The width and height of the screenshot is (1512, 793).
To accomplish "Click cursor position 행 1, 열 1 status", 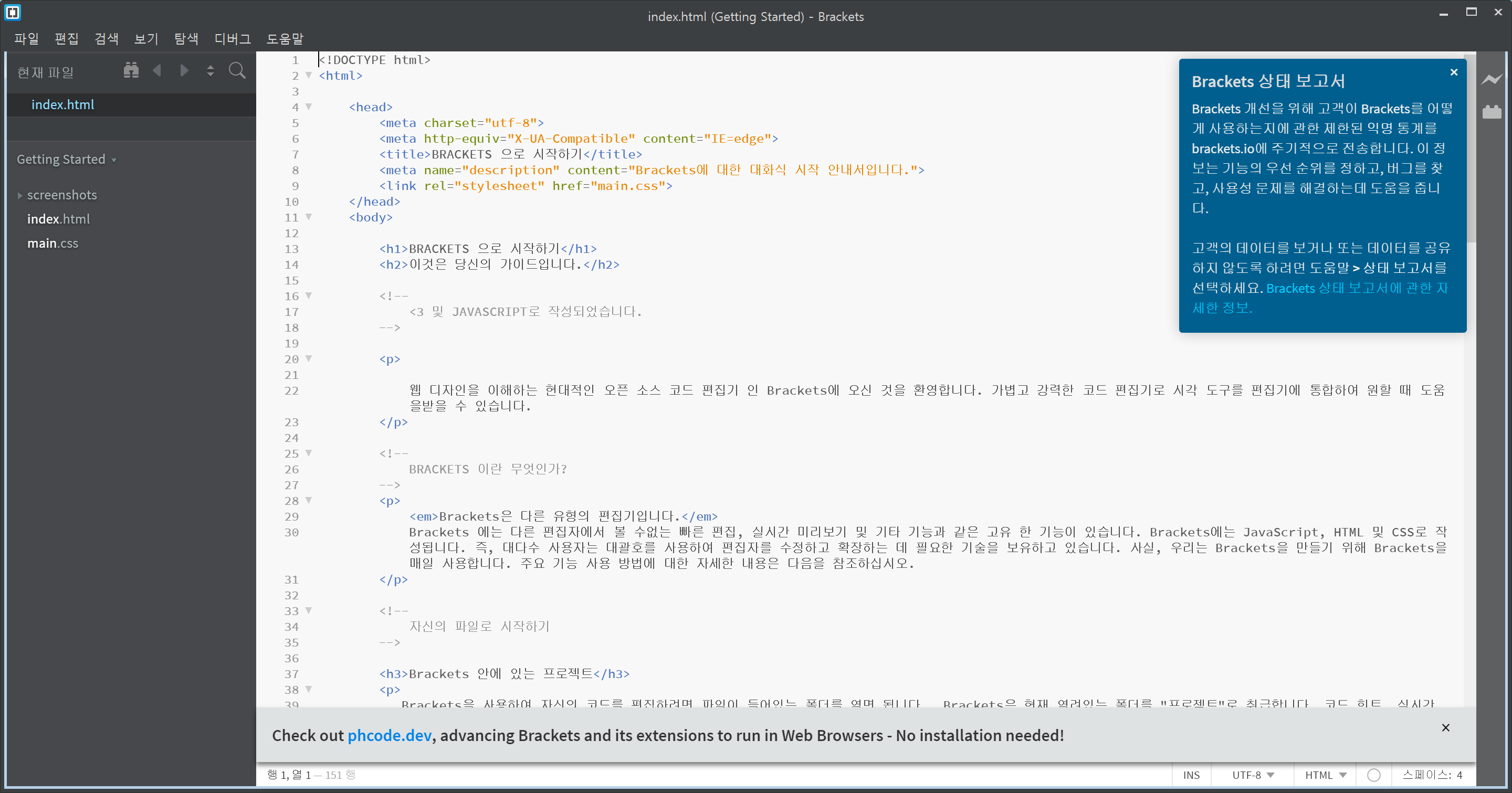I will (x=288, y=775).
